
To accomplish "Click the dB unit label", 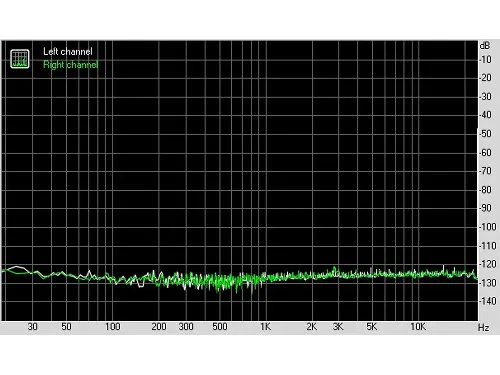I will pos(485,45).
